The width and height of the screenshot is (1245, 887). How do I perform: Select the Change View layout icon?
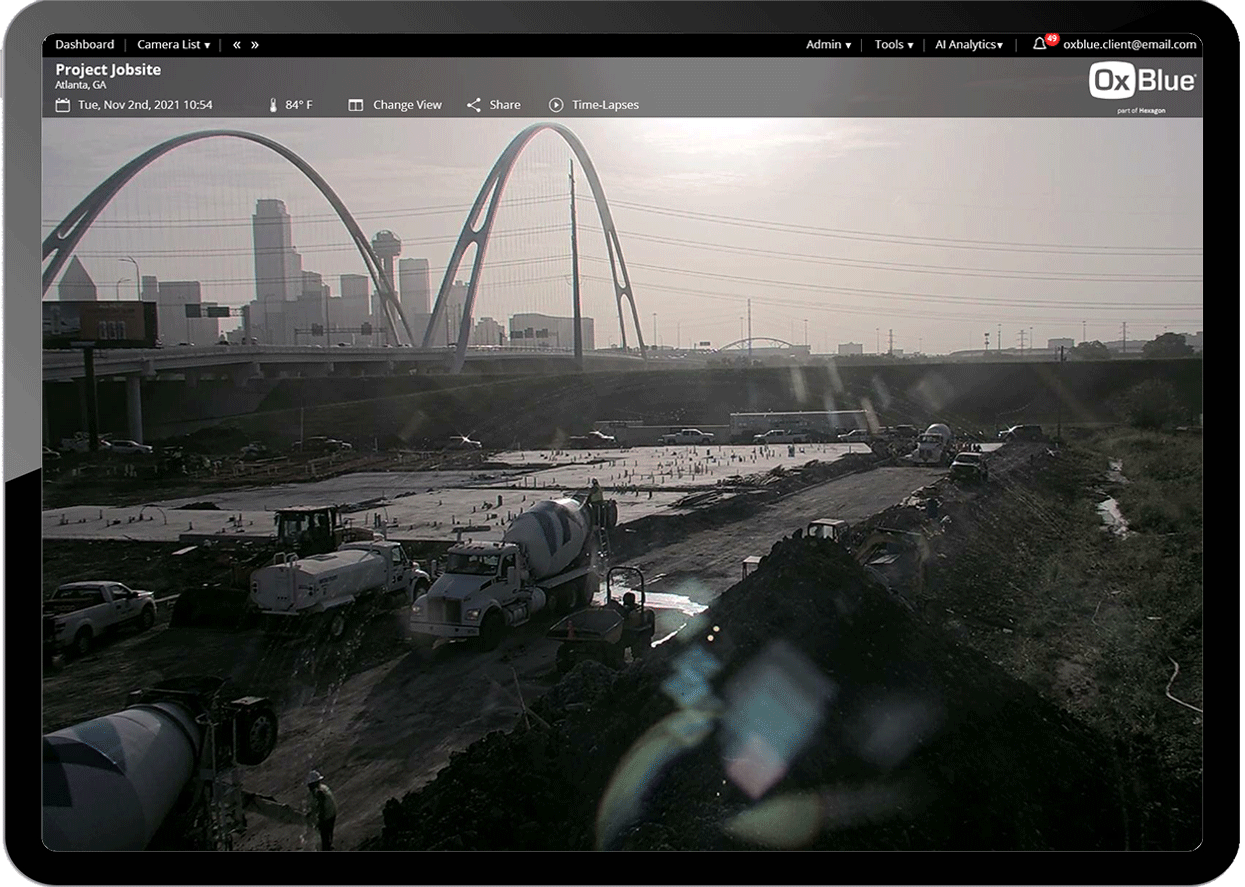tap(356, 103)
